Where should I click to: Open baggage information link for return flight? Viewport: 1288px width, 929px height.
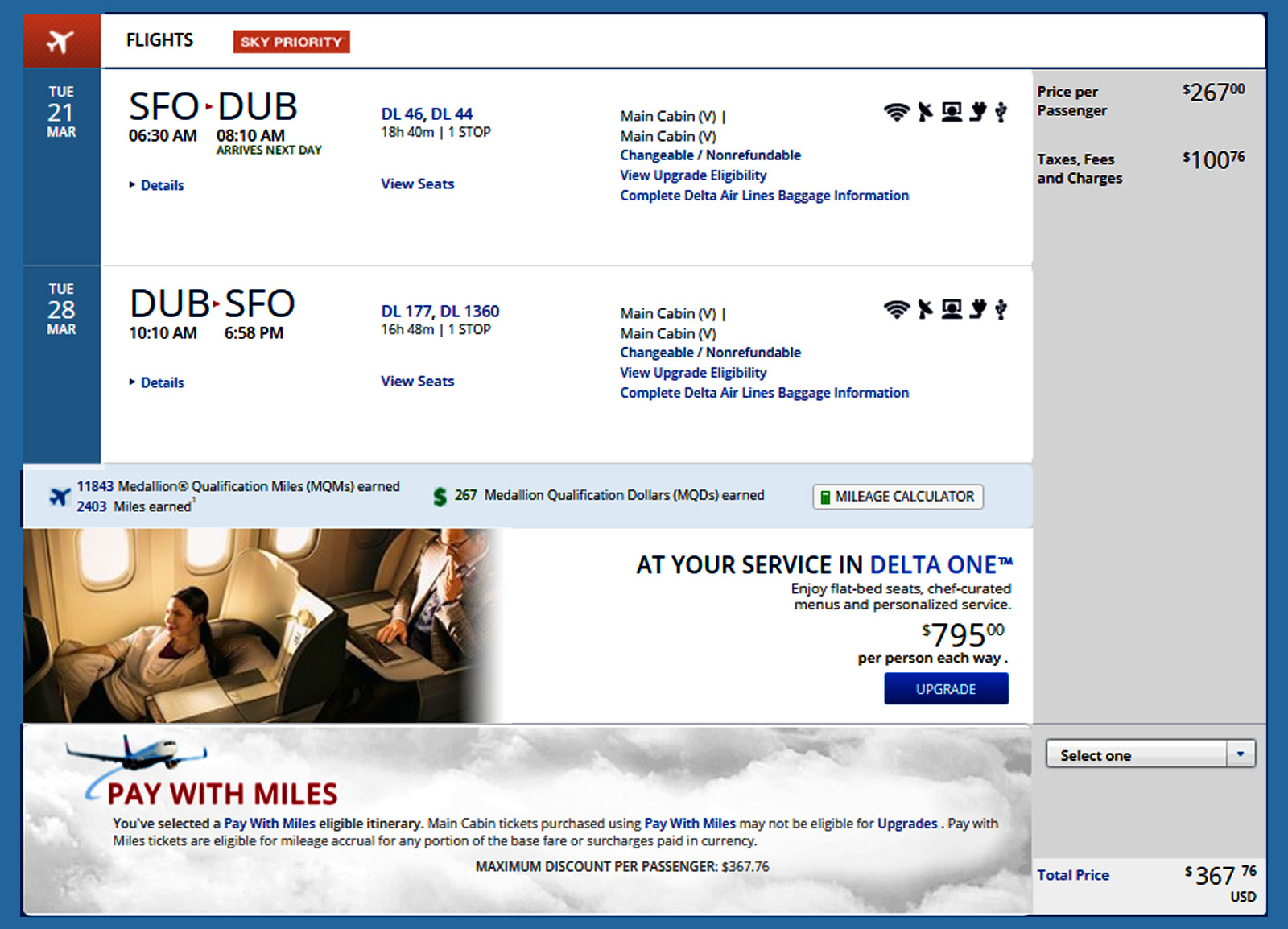tap(764, 393)
